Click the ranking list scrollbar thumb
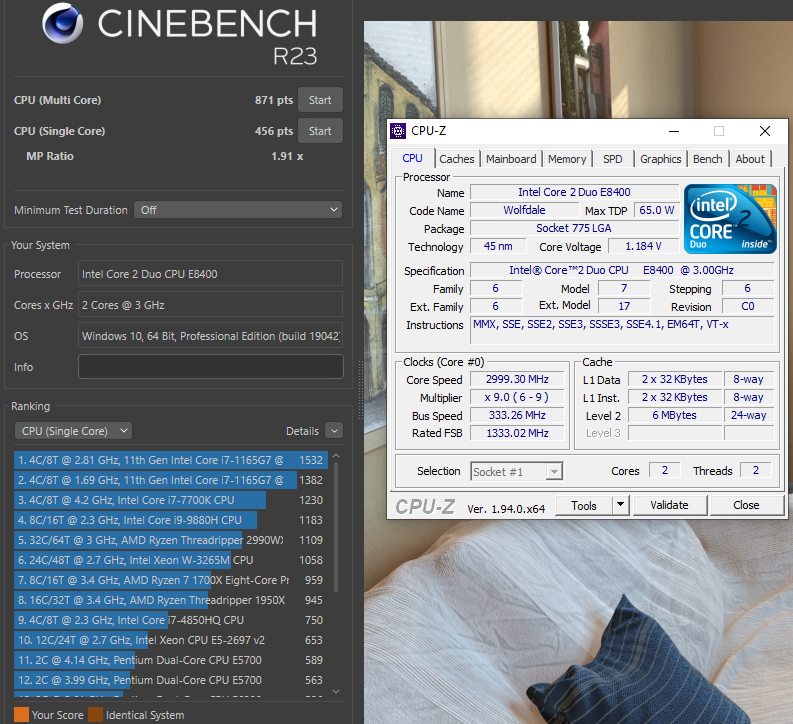793x724 pixels. pos(336,527)
